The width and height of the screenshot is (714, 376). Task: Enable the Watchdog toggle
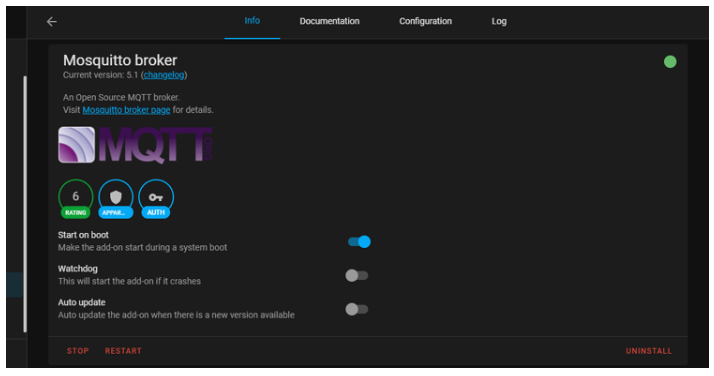[357, 275]
